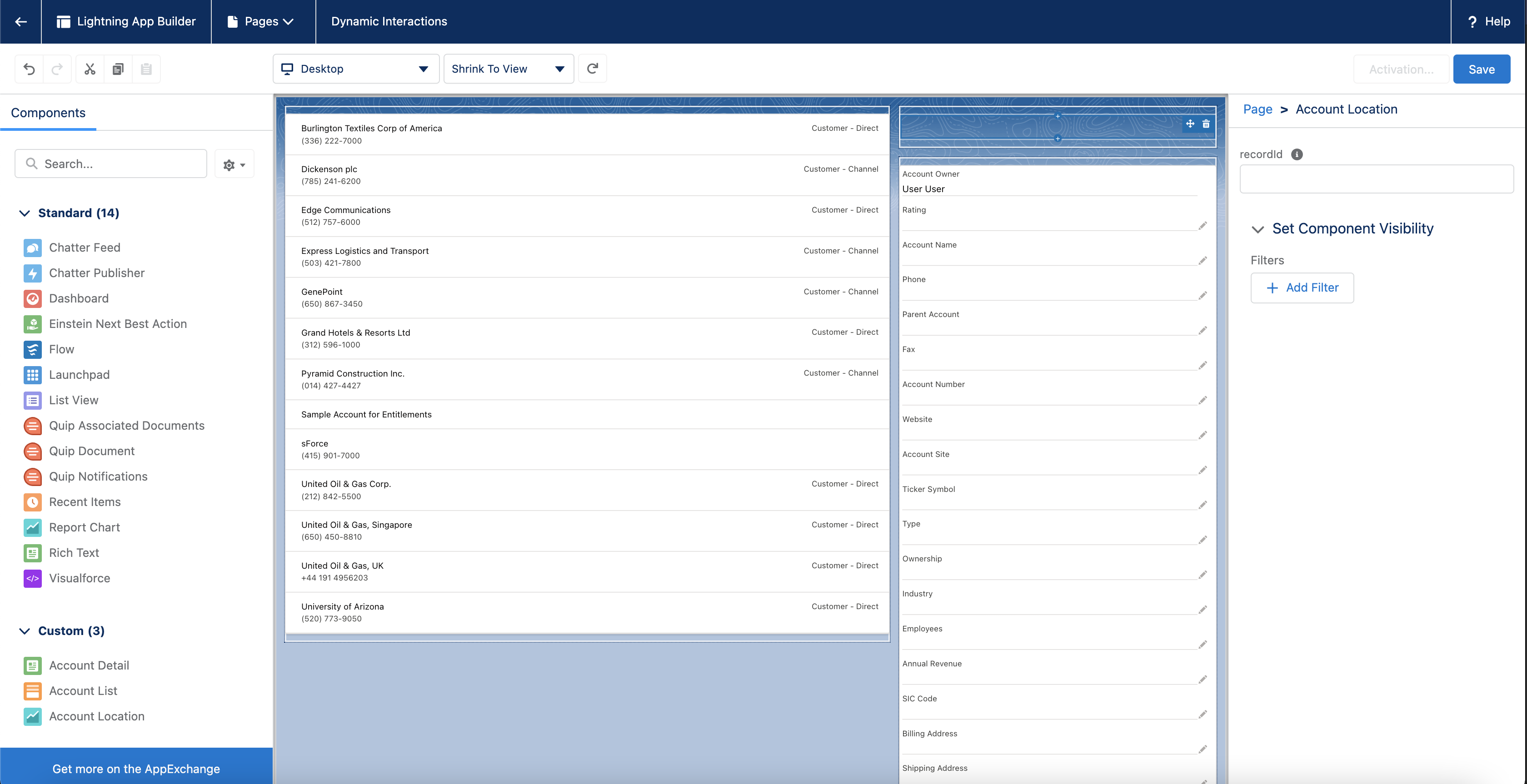Delete the selected component with trash icon

coord(1206,124)
